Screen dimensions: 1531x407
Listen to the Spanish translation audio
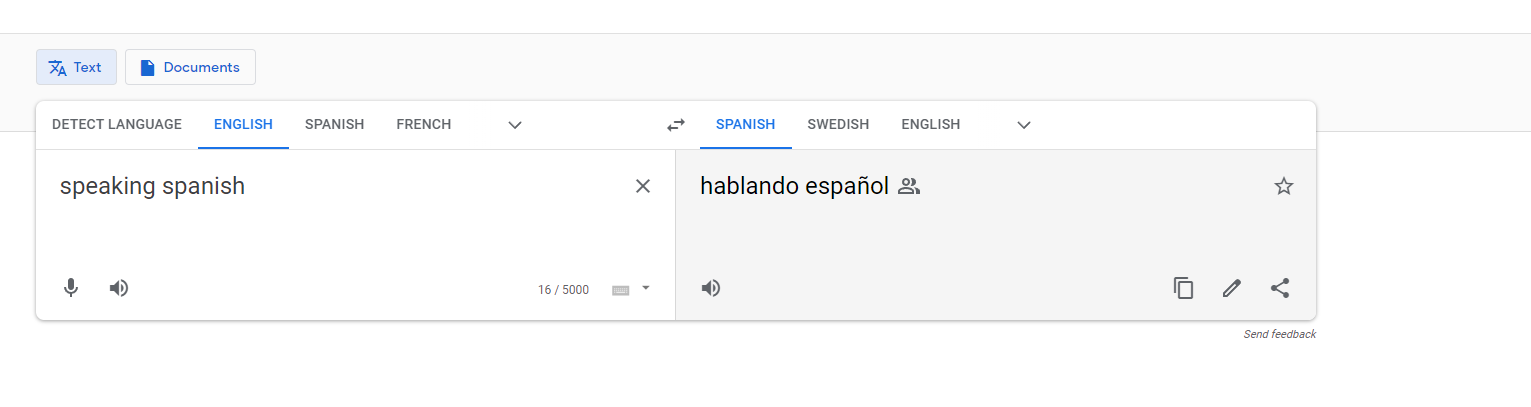click(x=711, y=288)
